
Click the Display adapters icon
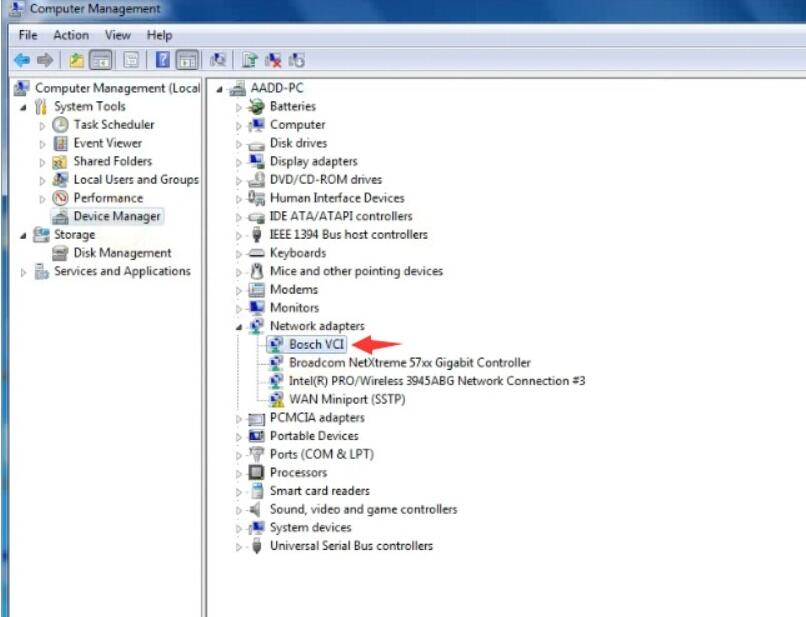[x=256, y=161]
